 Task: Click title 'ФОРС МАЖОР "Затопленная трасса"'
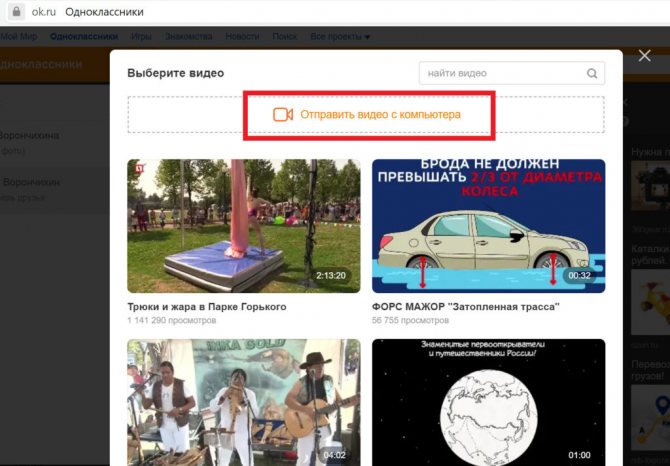click(x=466, y=307)
